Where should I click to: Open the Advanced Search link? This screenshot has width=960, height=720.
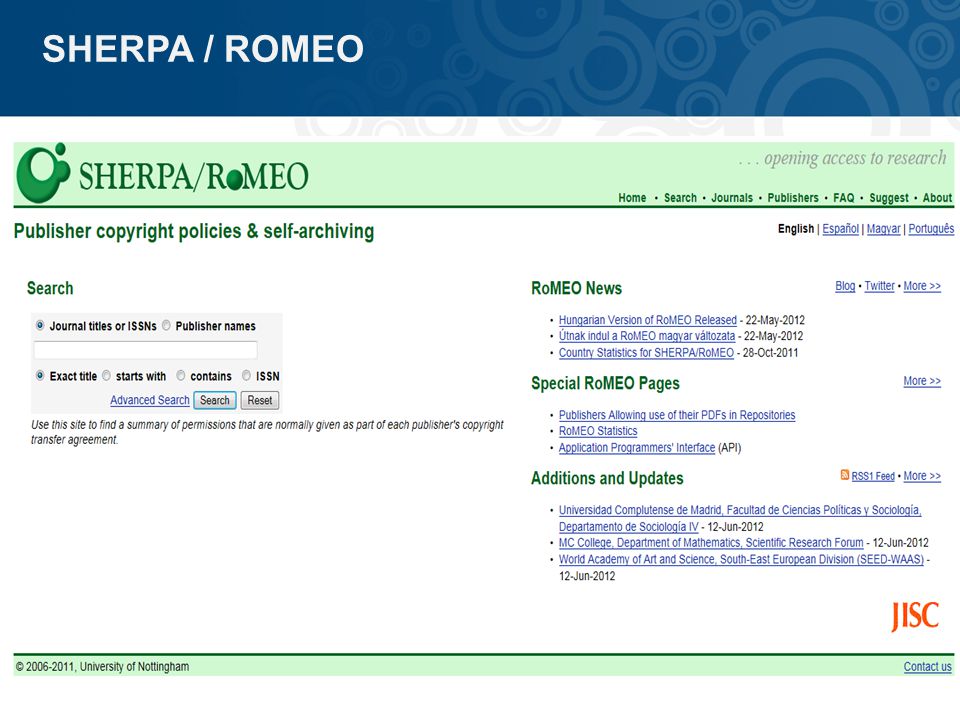click(150, 400)
